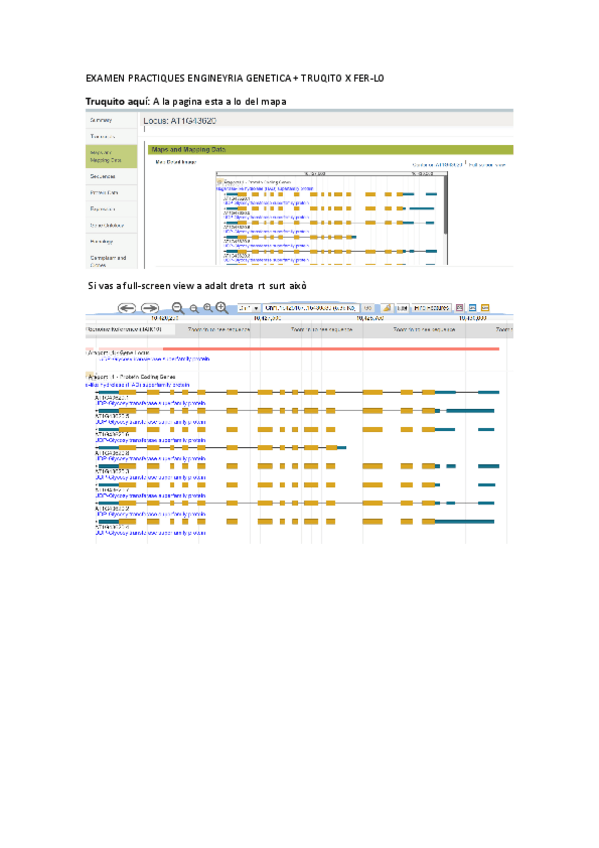Screen dimensions: 599x848
Task: Click the Full screen view link
Action: coord(487,164)
